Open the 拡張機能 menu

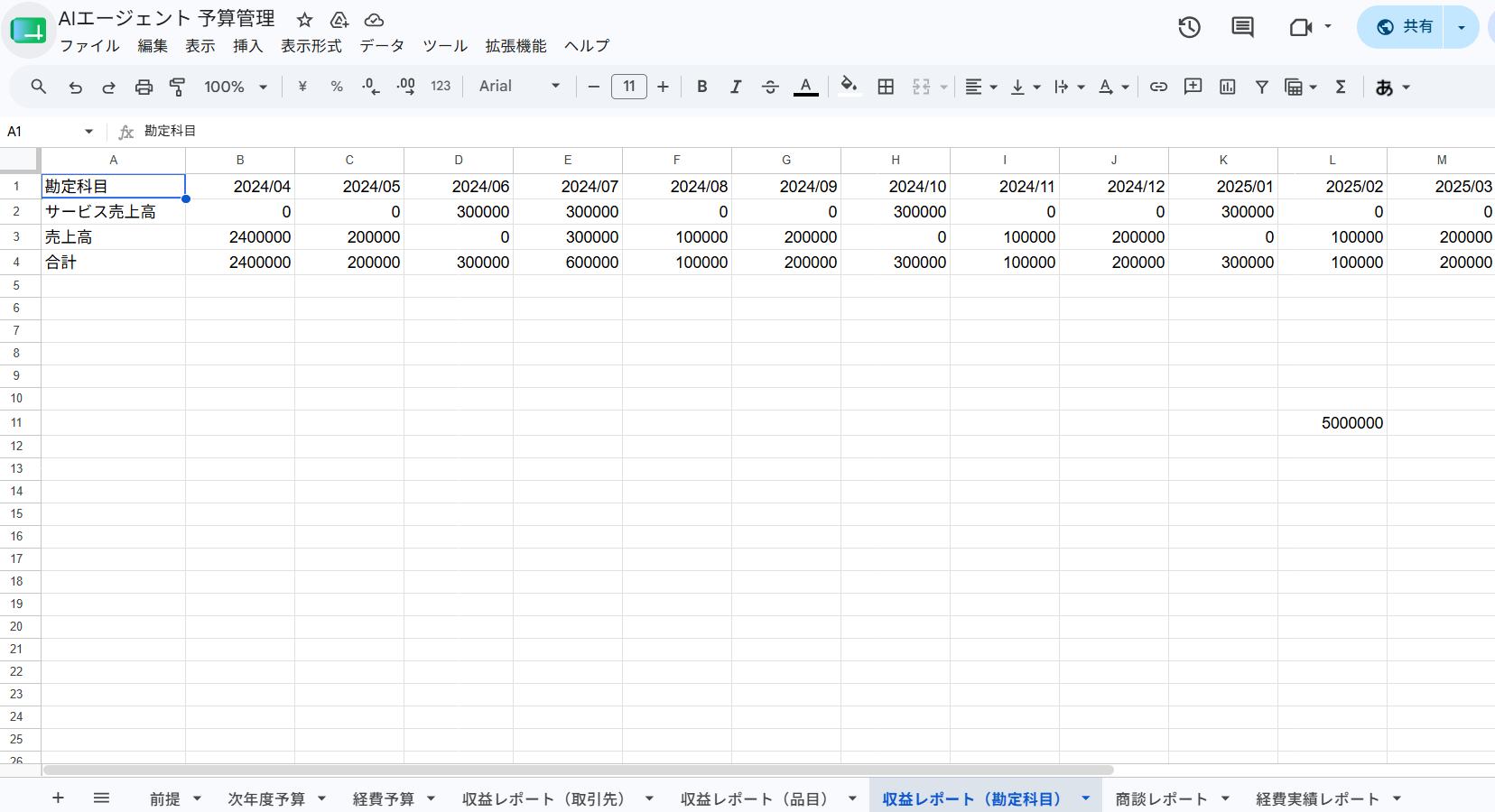click(515, 46)
